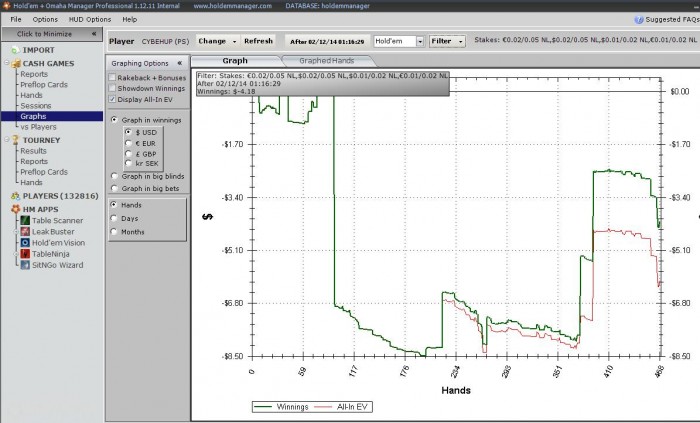Open the Filter dropdown
The width and height of the screenshot is (700, 423).
click(x=447, y=41)
